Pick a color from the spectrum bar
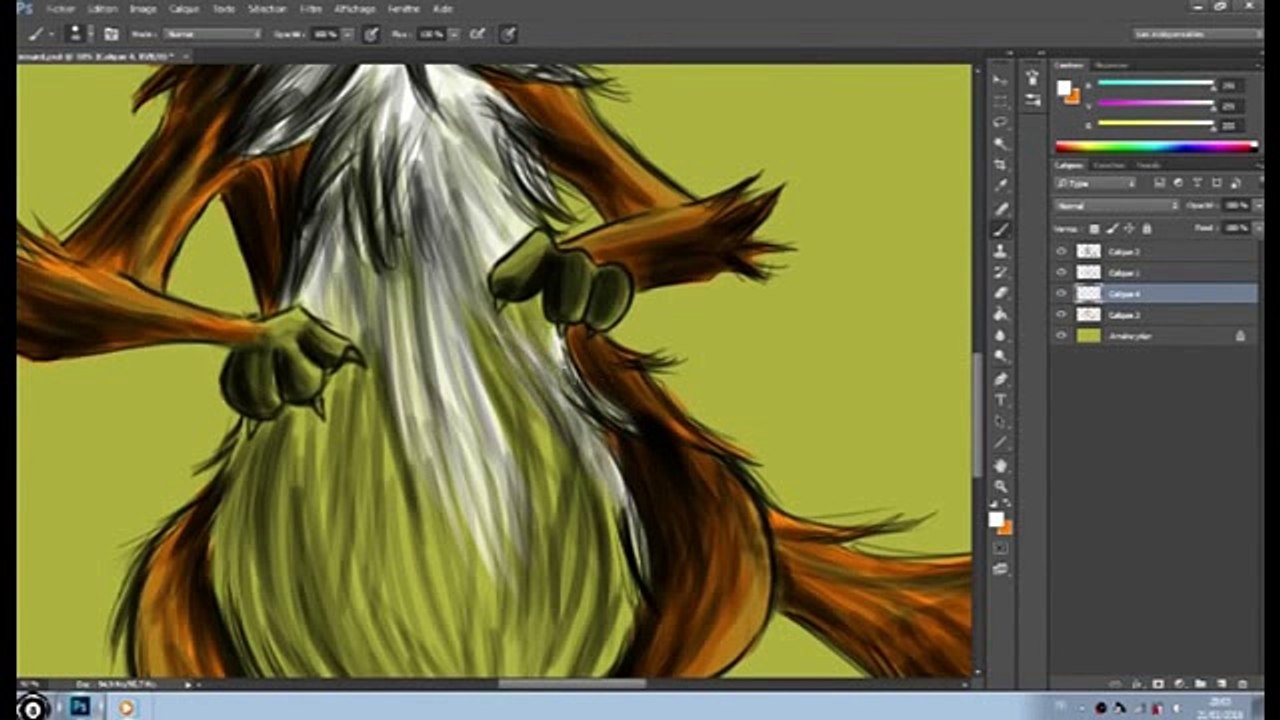This screenshot has height=720, width=1280. tap(1156, 147)
